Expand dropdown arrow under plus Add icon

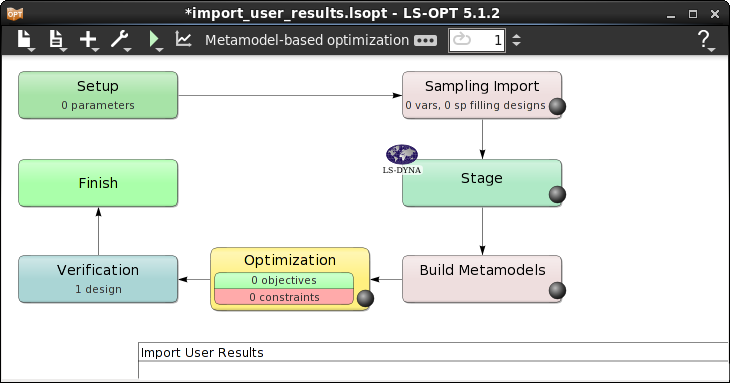point(96,49)
